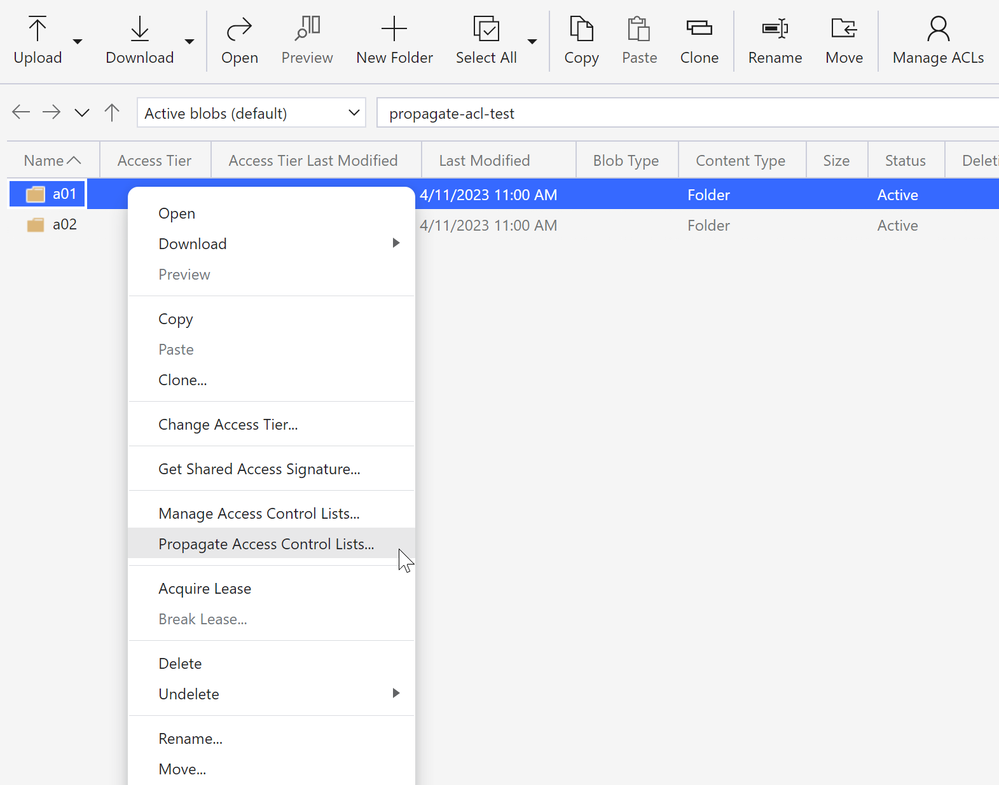This screenshot has height=785, width=999.
Task: Open the navigation history chevron
Action: coord(82,113)
